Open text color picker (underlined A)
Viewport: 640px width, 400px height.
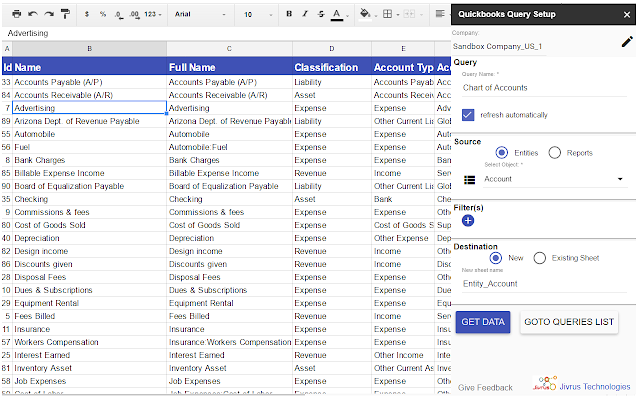tap(337, 15)
